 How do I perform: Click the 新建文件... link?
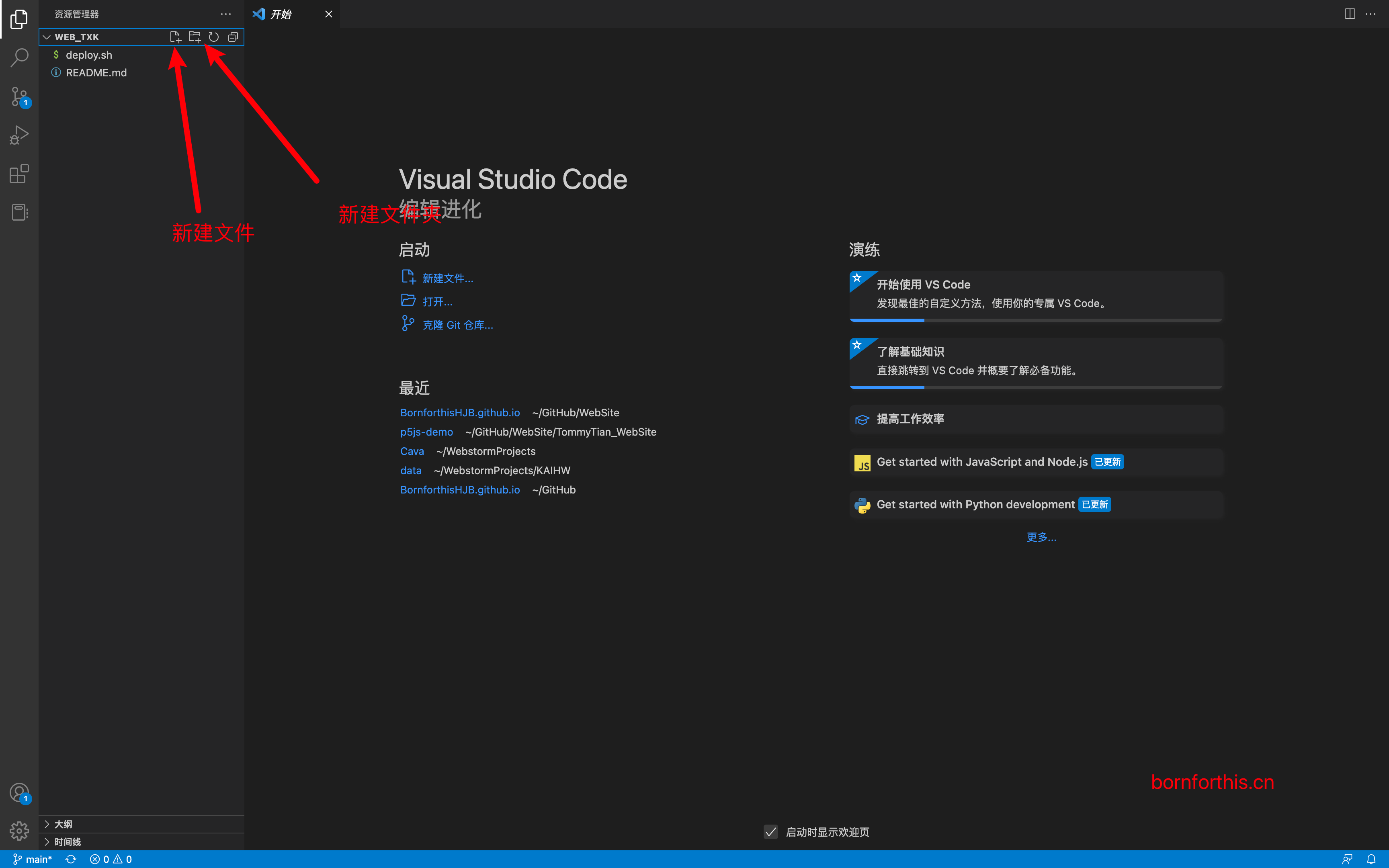tap(437, 278)
